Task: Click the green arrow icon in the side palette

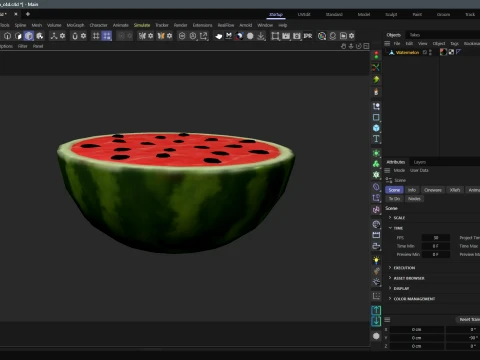Action: click(376, 80)
